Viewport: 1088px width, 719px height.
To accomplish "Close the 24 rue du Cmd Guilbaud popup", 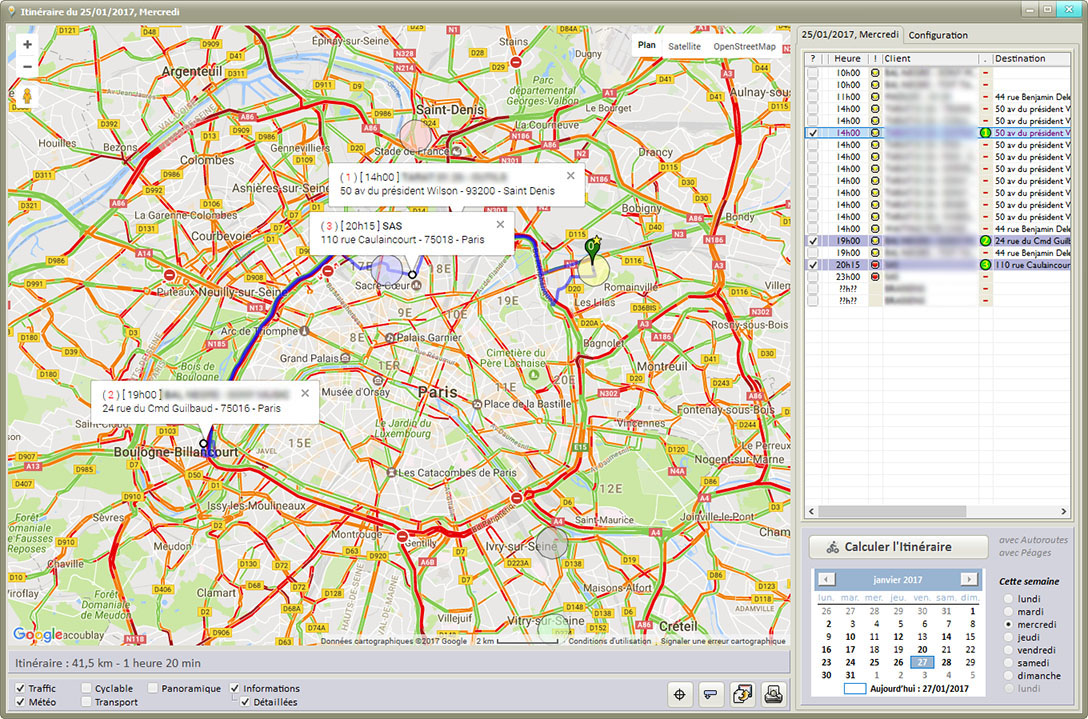I will pos(305,394).
